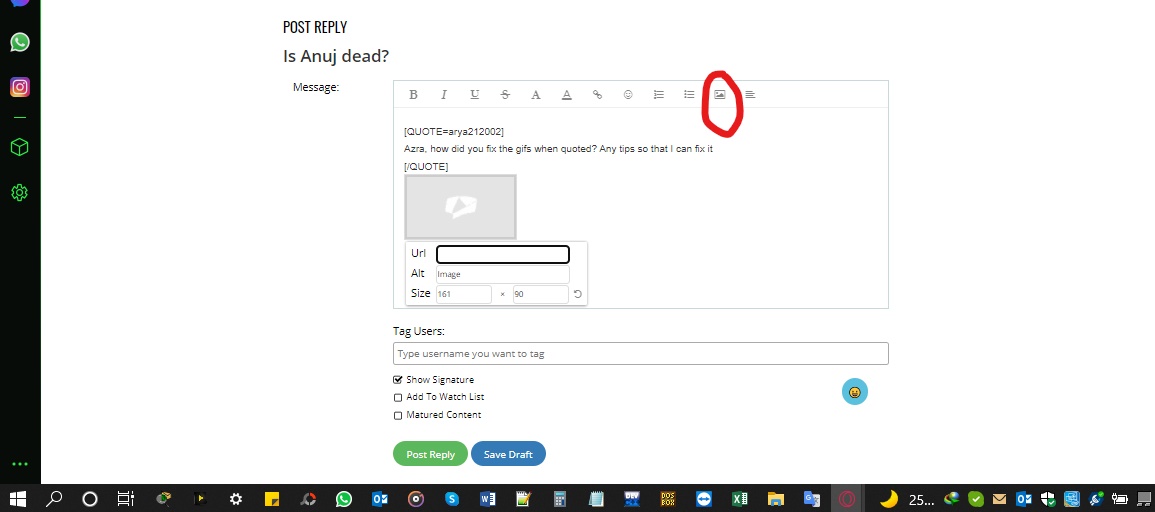The image size is (1155, 512).
Task: Click the insert image icon
Action: coord(720,94)
